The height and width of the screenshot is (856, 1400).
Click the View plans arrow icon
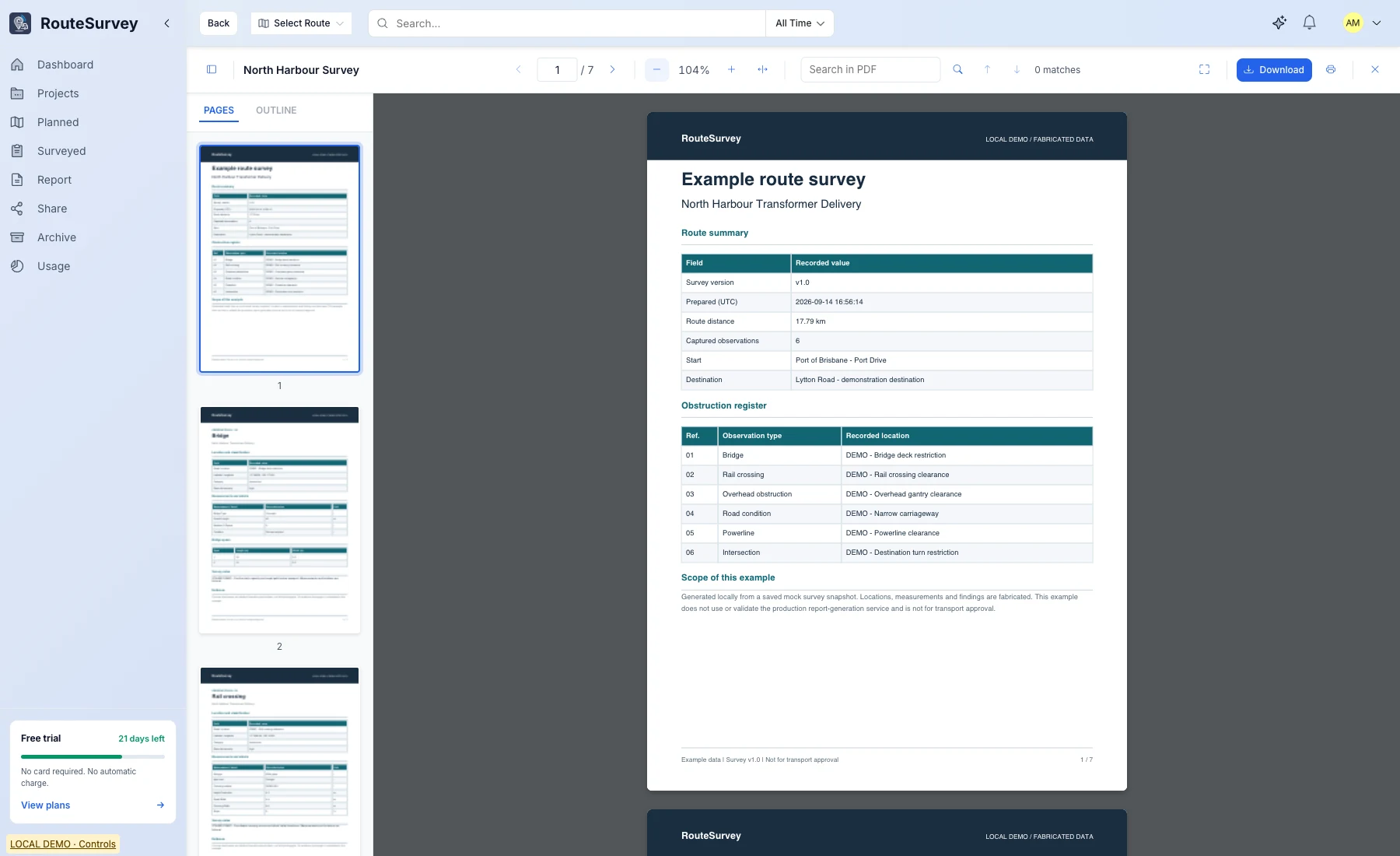tap(160, 805)
